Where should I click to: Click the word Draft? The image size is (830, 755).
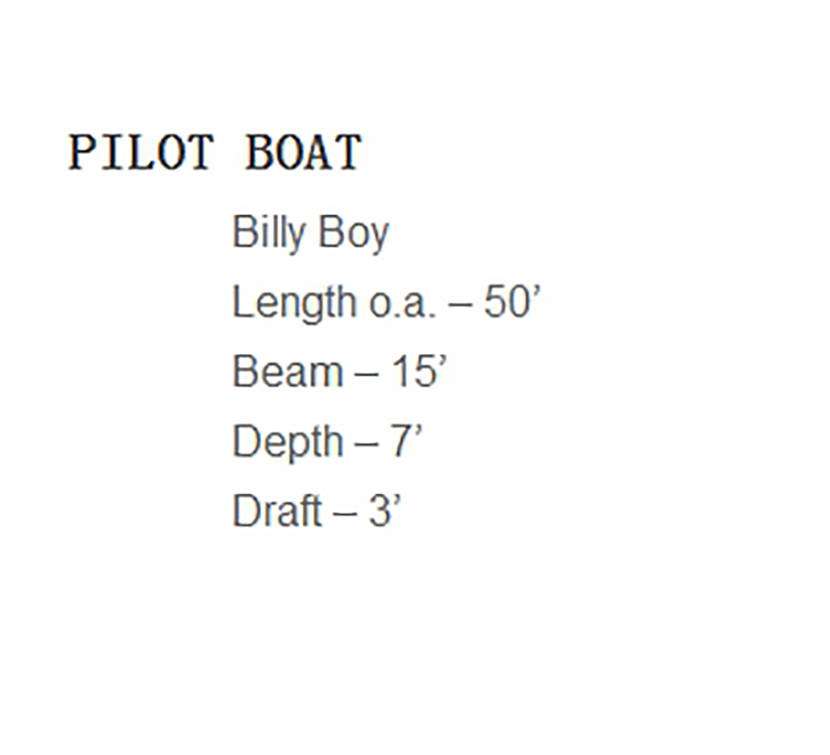click(277, 511)
